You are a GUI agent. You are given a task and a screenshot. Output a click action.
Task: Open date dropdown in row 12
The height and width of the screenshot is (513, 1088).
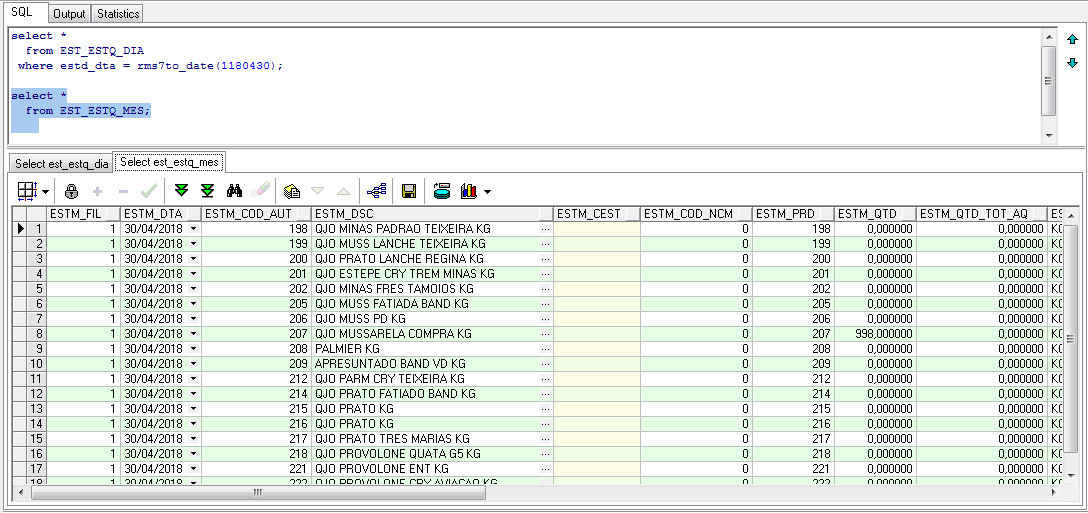[x=193, y=394]
